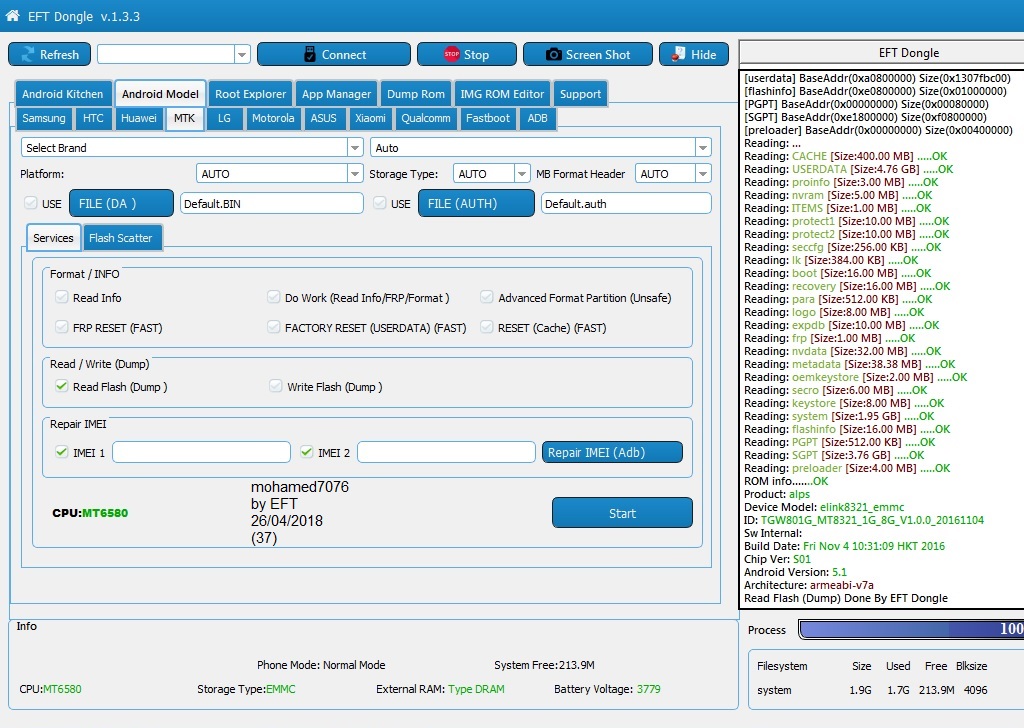Uncheck Read Flash (Dump)
1024x728 pixels.
(62, 386)
